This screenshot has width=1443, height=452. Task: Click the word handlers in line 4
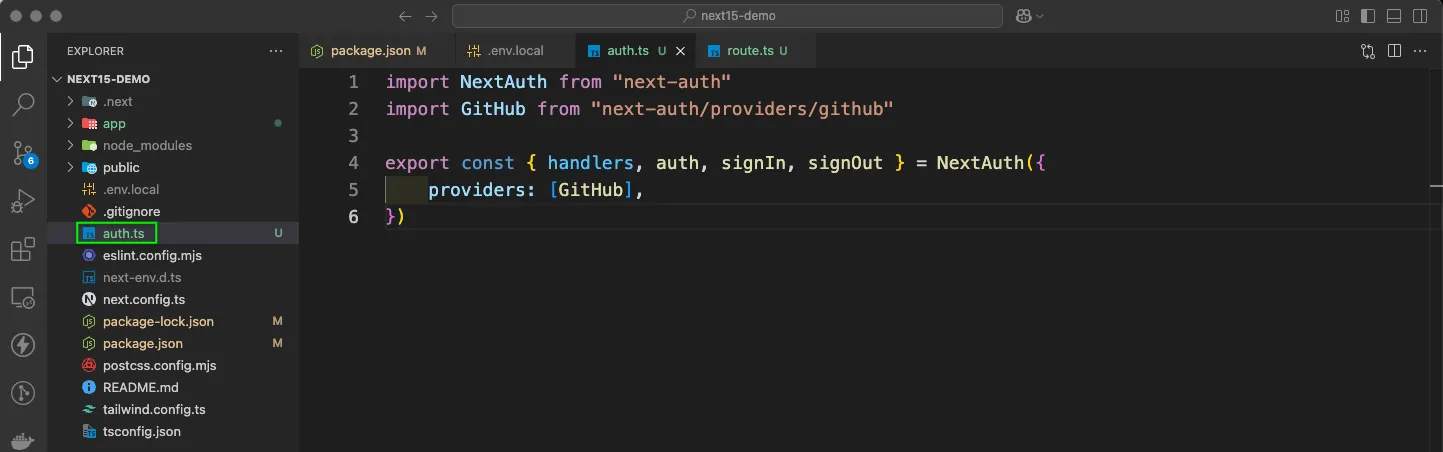[x=590, y=162]
